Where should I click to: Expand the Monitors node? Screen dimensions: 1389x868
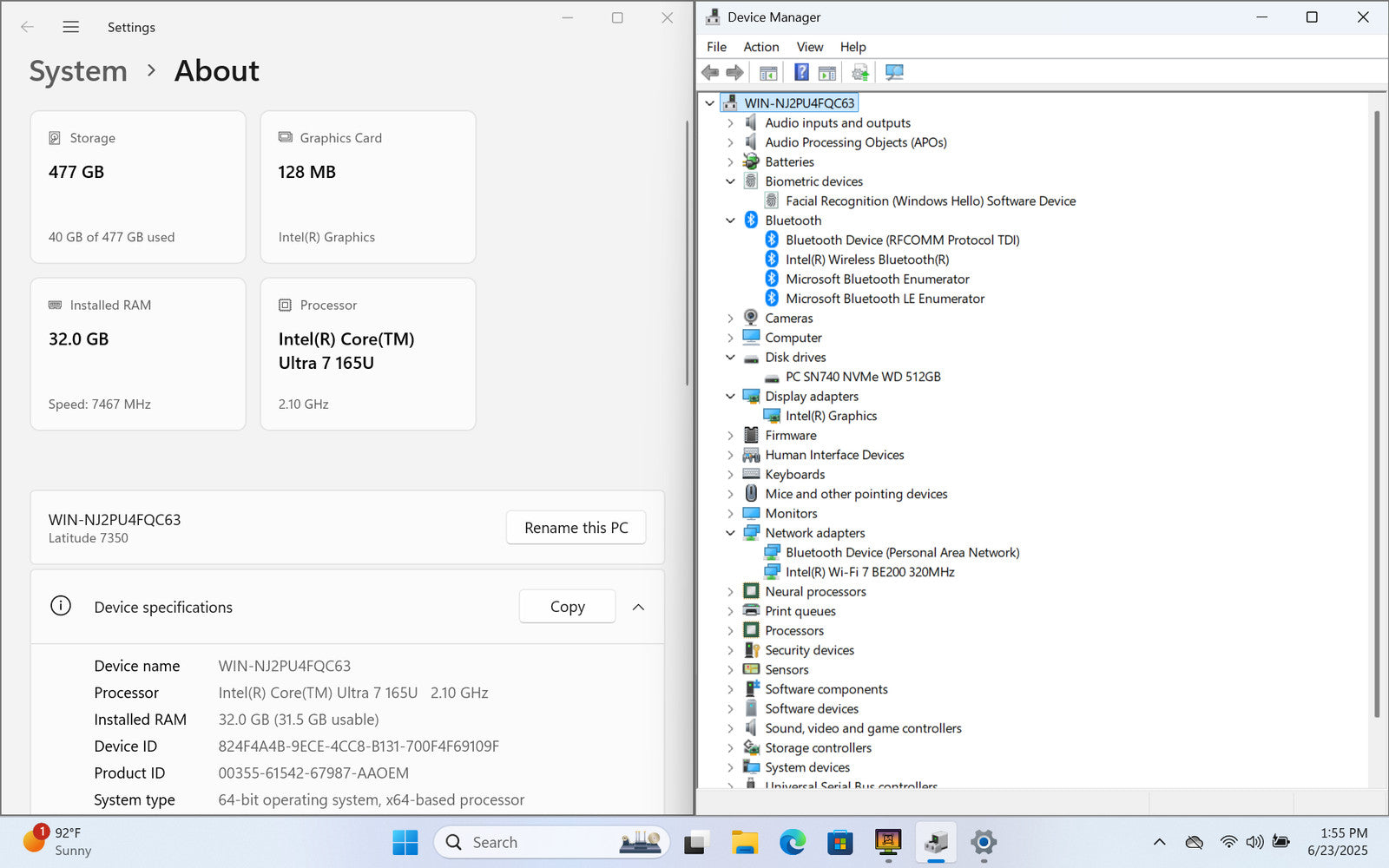click(730, 514)
